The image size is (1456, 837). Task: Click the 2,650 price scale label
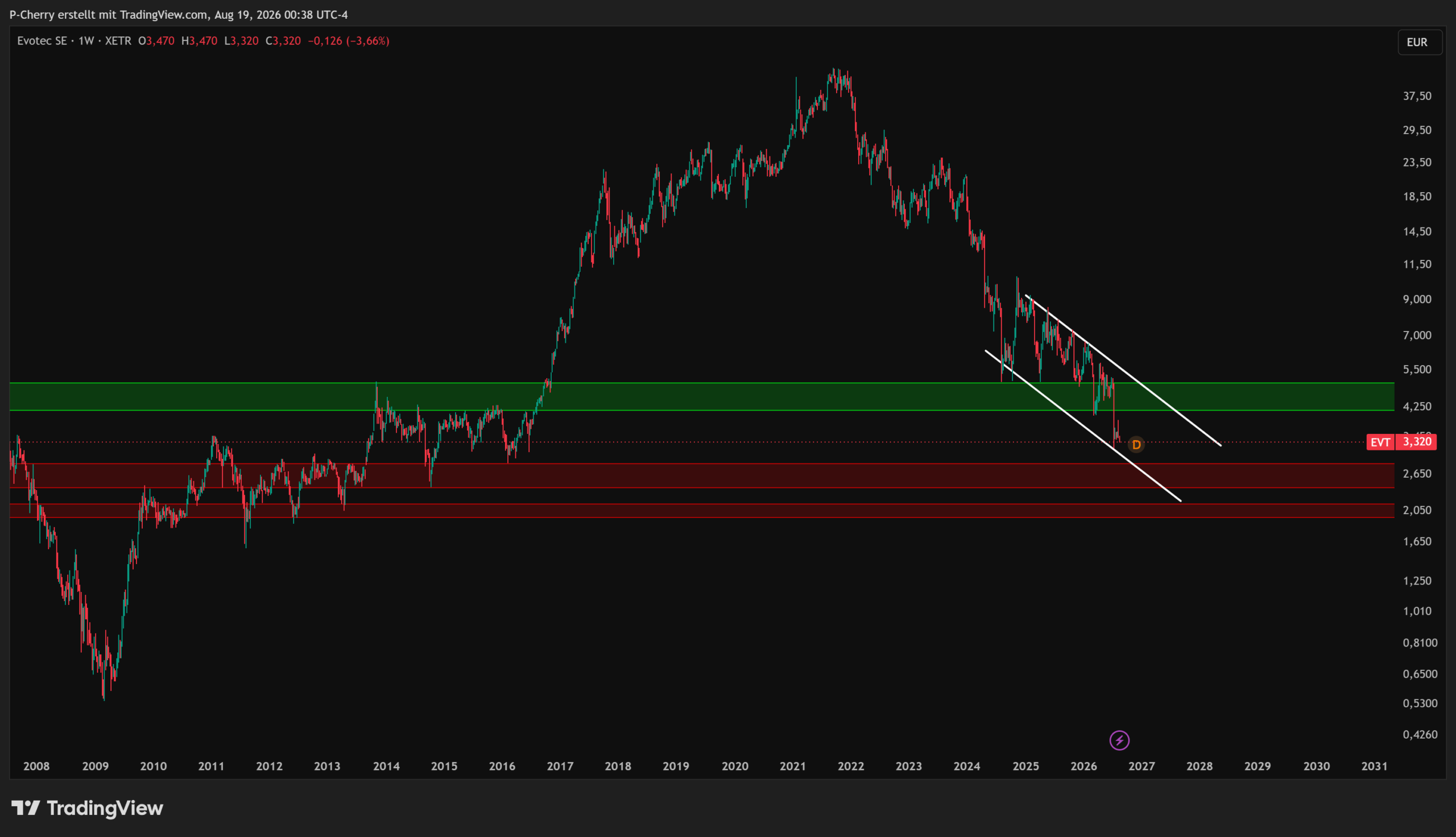(x=1417, y=474)
